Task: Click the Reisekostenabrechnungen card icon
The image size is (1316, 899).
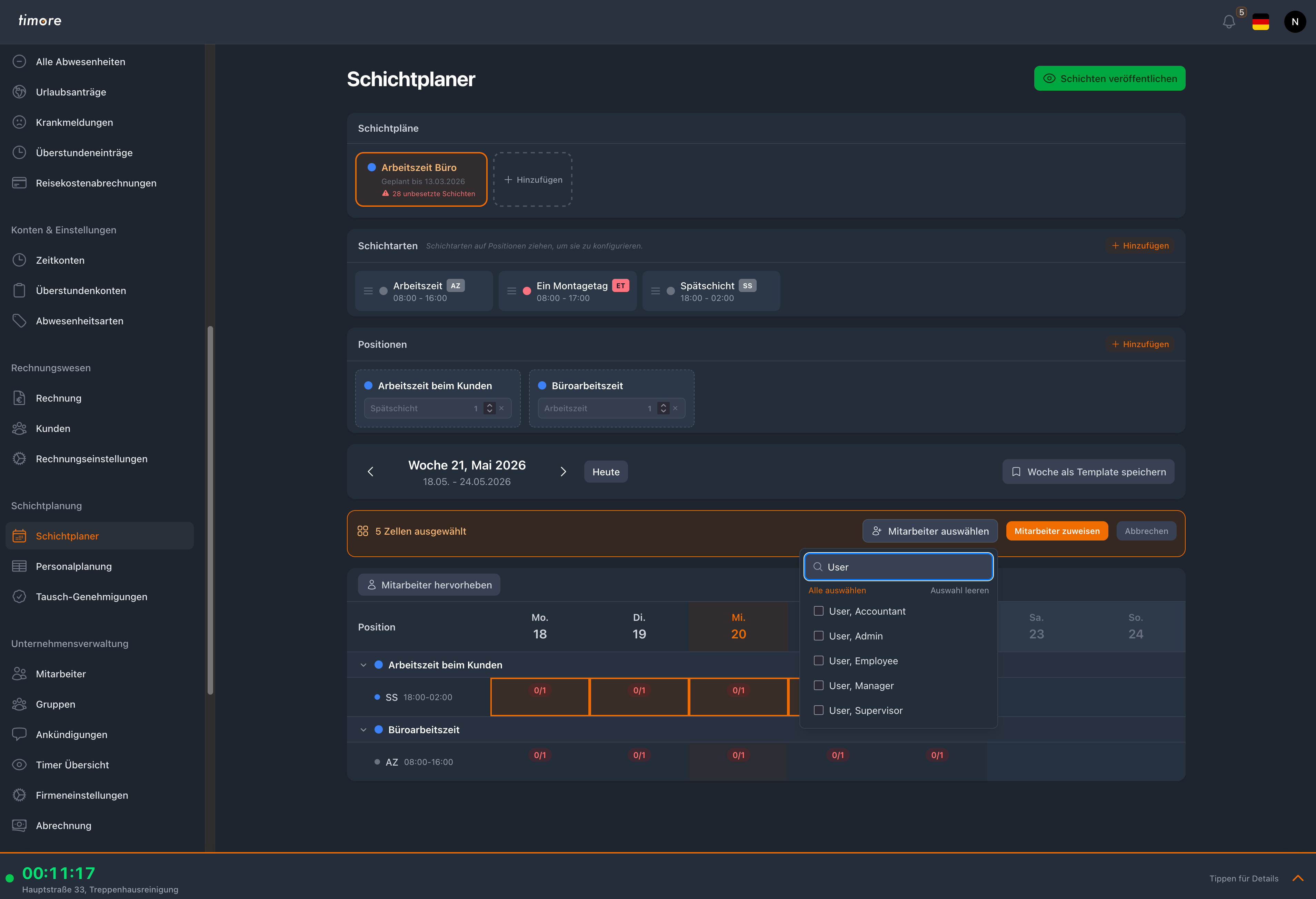Action: (19, 183)
